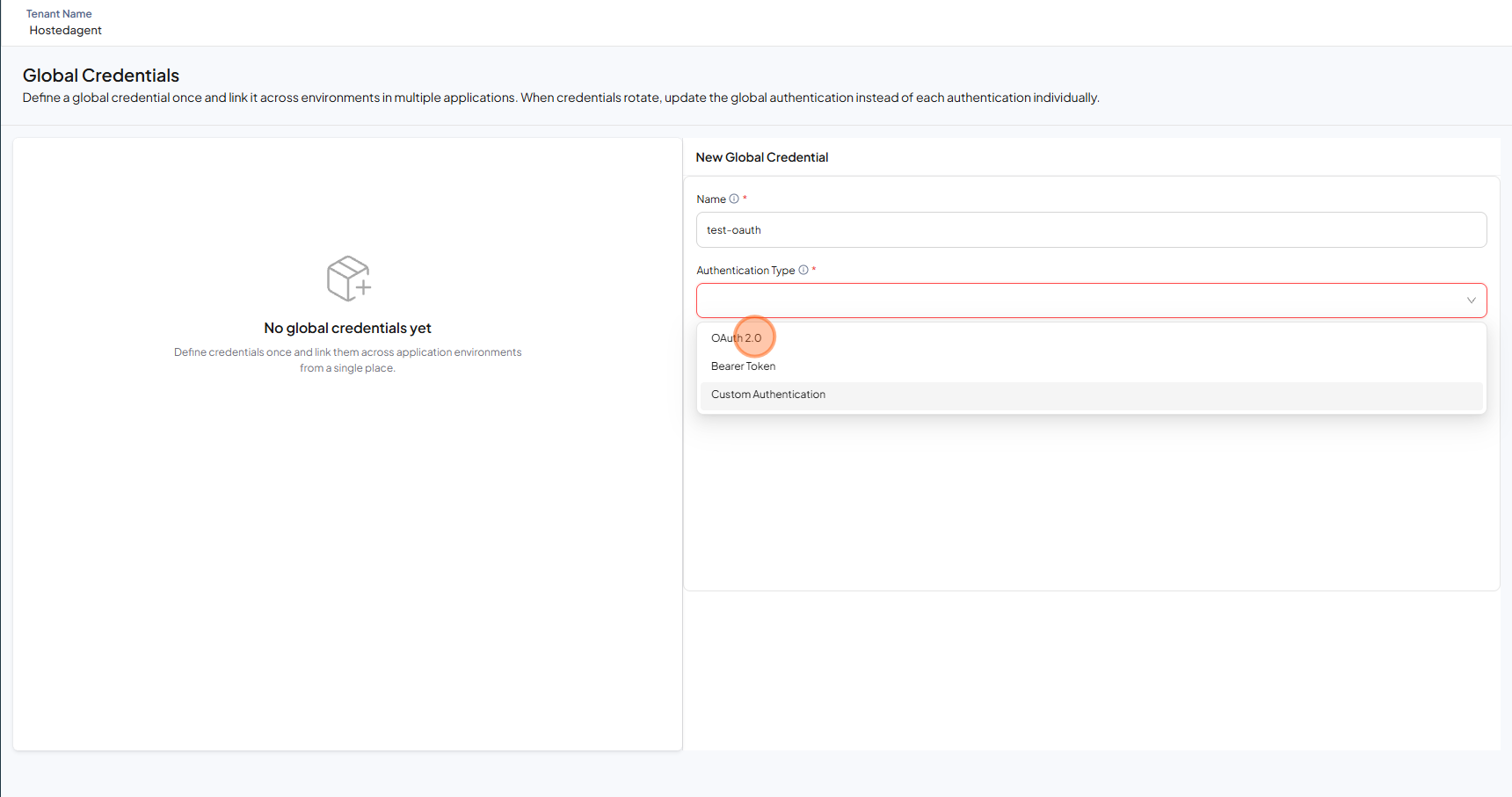Click the empty-state box icon
The image size is (1512, 797).
click(349, 279)
